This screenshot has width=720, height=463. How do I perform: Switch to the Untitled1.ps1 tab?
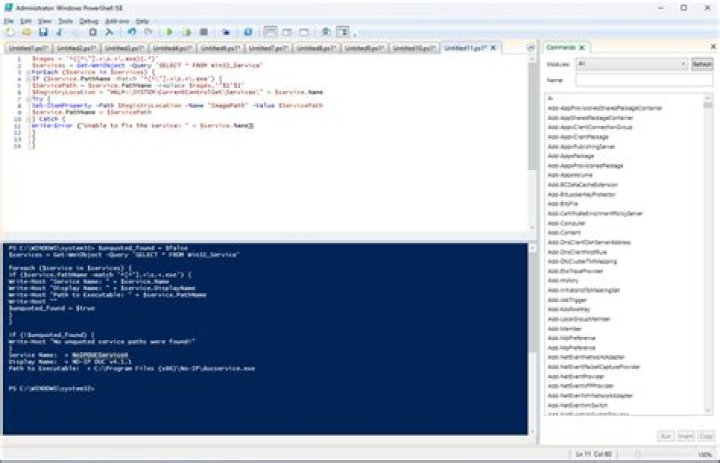28,48
